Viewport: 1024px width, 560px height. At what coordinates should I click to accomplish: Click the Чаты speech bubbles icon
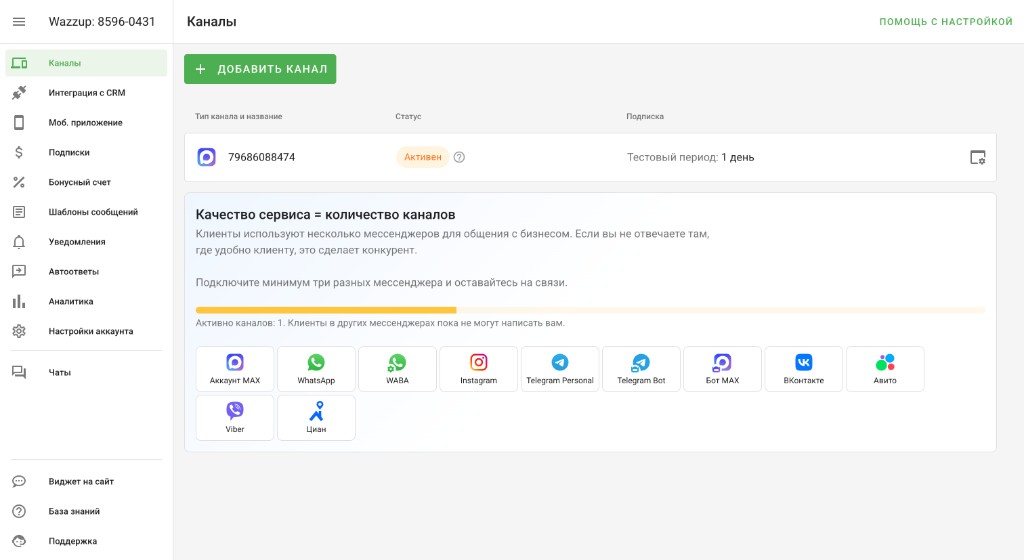click(19, 372)
